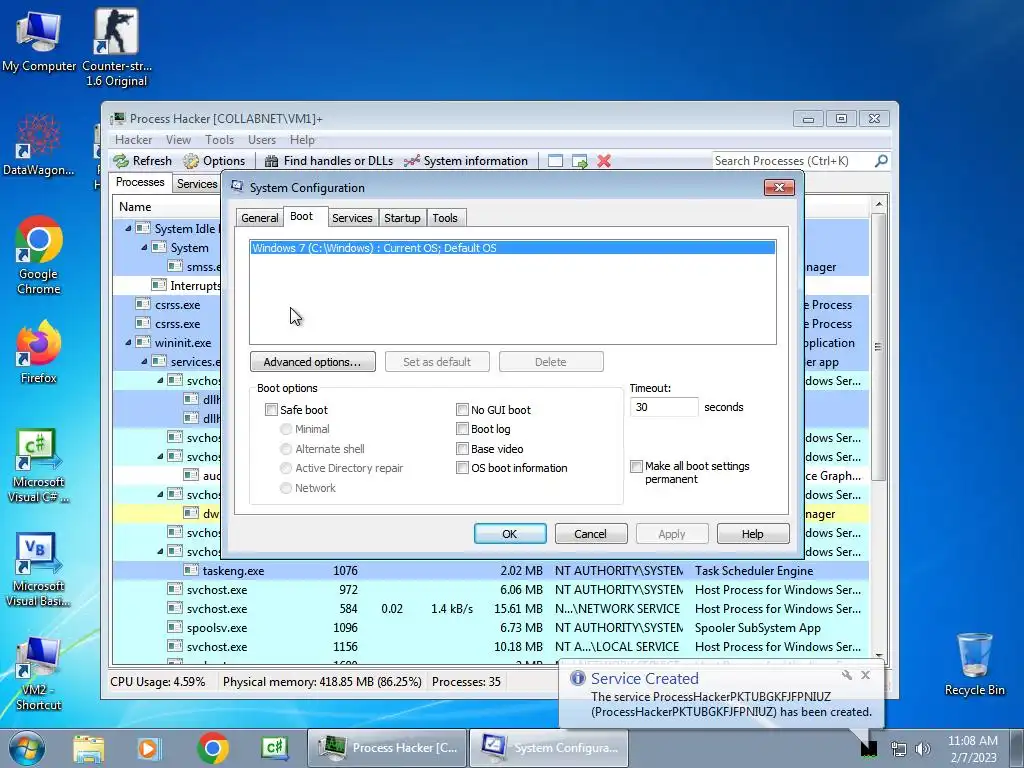Image resolution: width=1024 pixels, height=768 pixels.
Task: Check Make all boot settings permanent
Action: coord(636,466)
